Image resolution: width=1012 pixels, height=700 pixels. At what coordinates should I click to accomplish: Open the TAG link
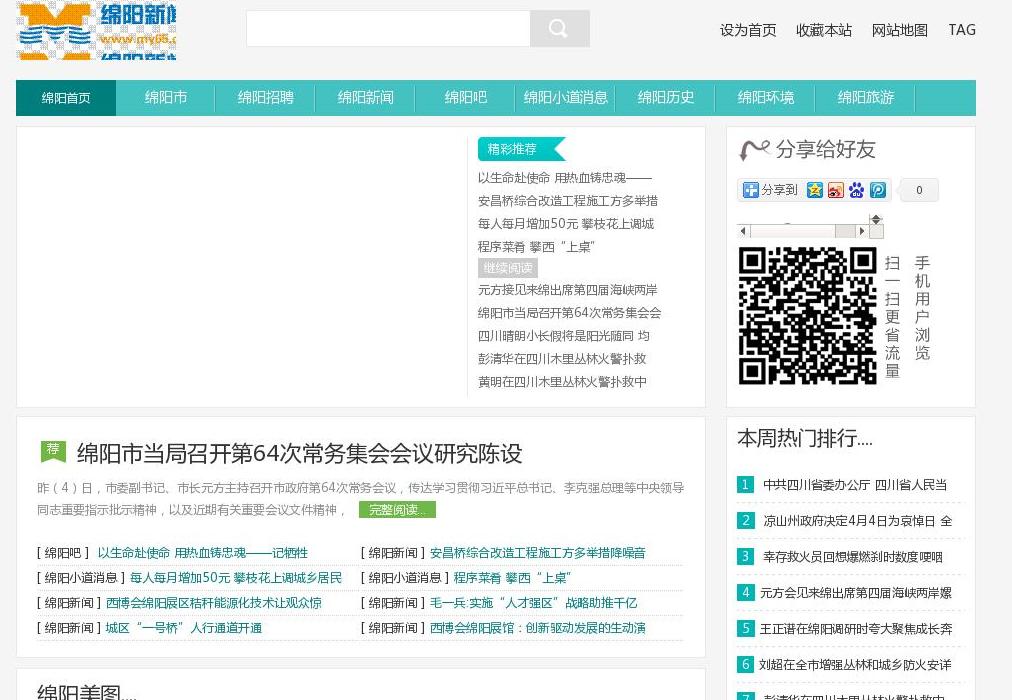coord(962,30)
